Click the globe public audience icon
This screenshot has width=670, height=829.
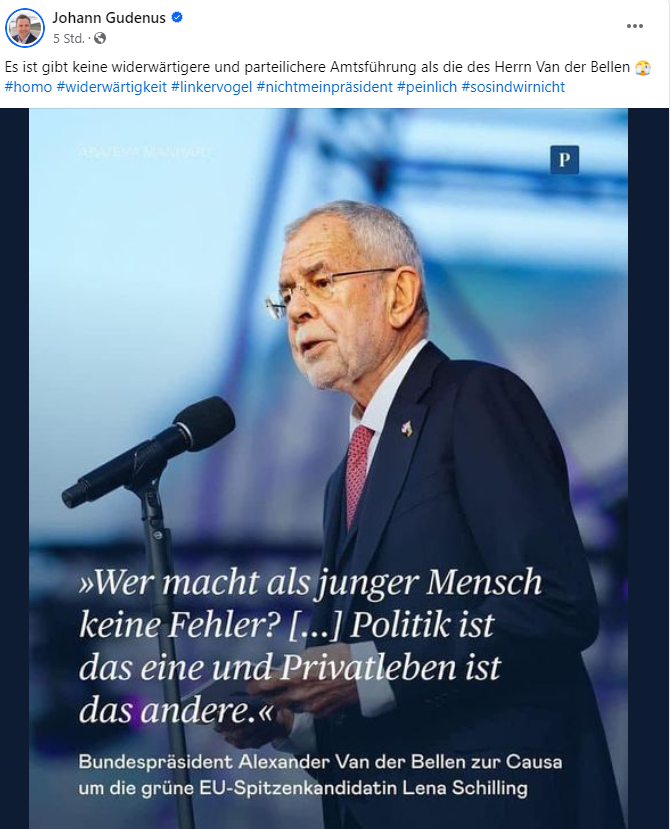click(x=100, y=38)
